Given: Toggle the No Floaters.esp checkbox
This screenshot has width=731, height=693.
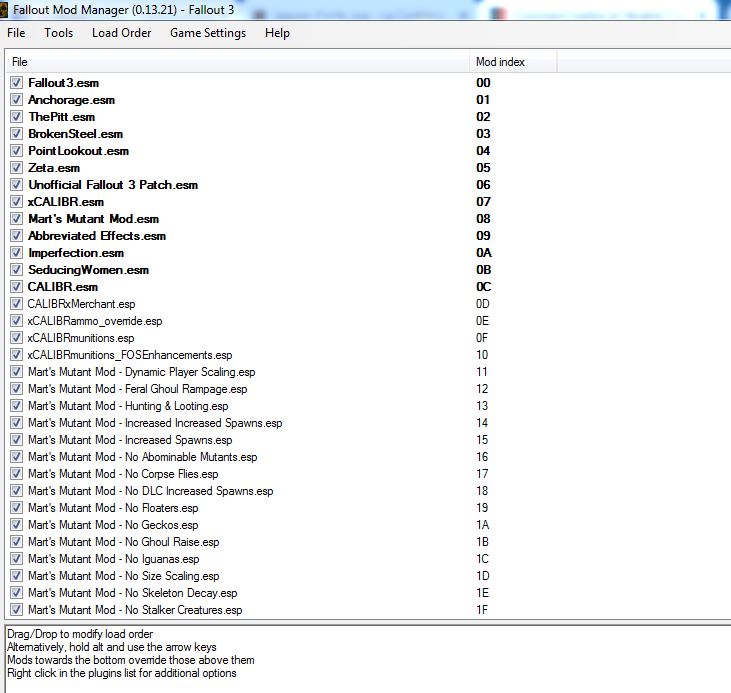Looking at the screenshot, I should coord(16,508).
